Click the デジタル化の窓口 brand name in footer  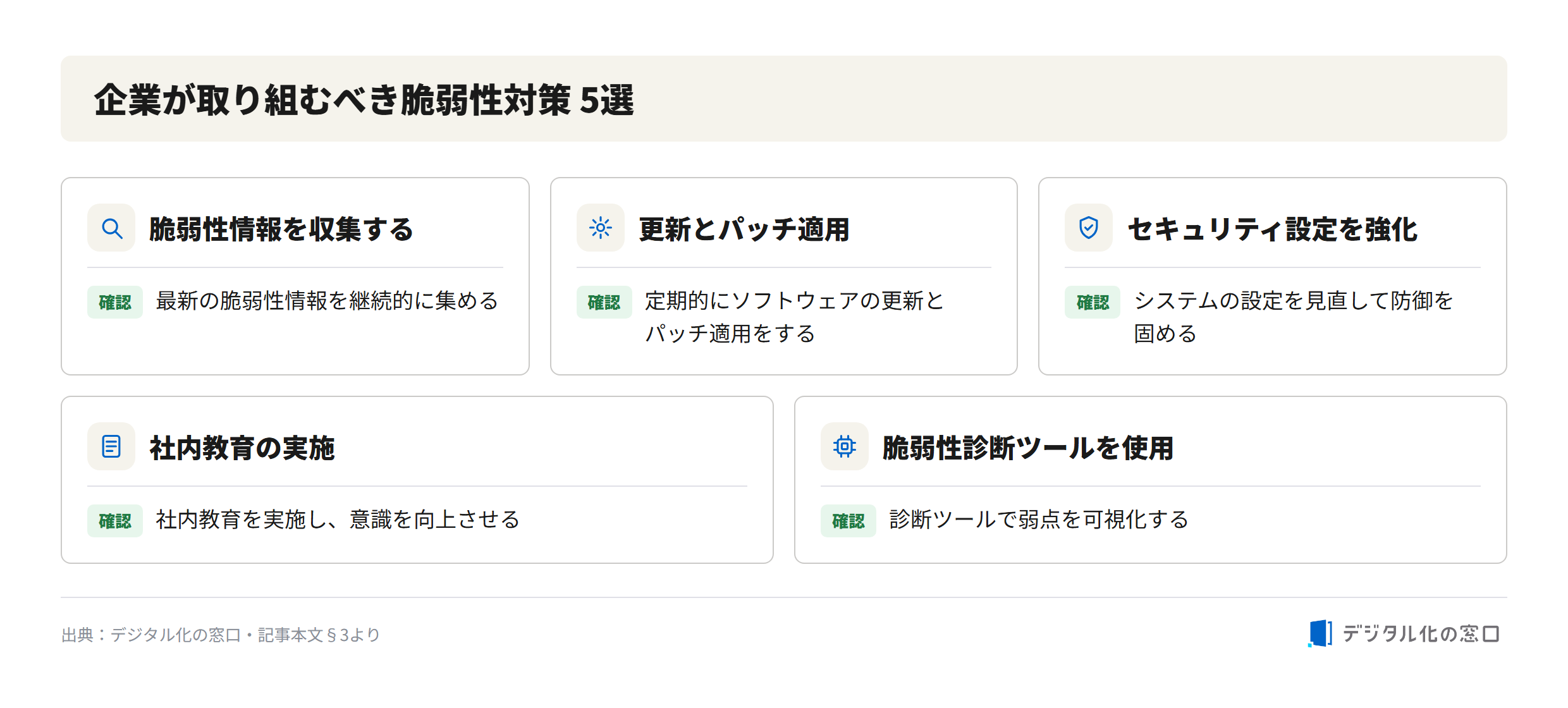(1421, 633)
